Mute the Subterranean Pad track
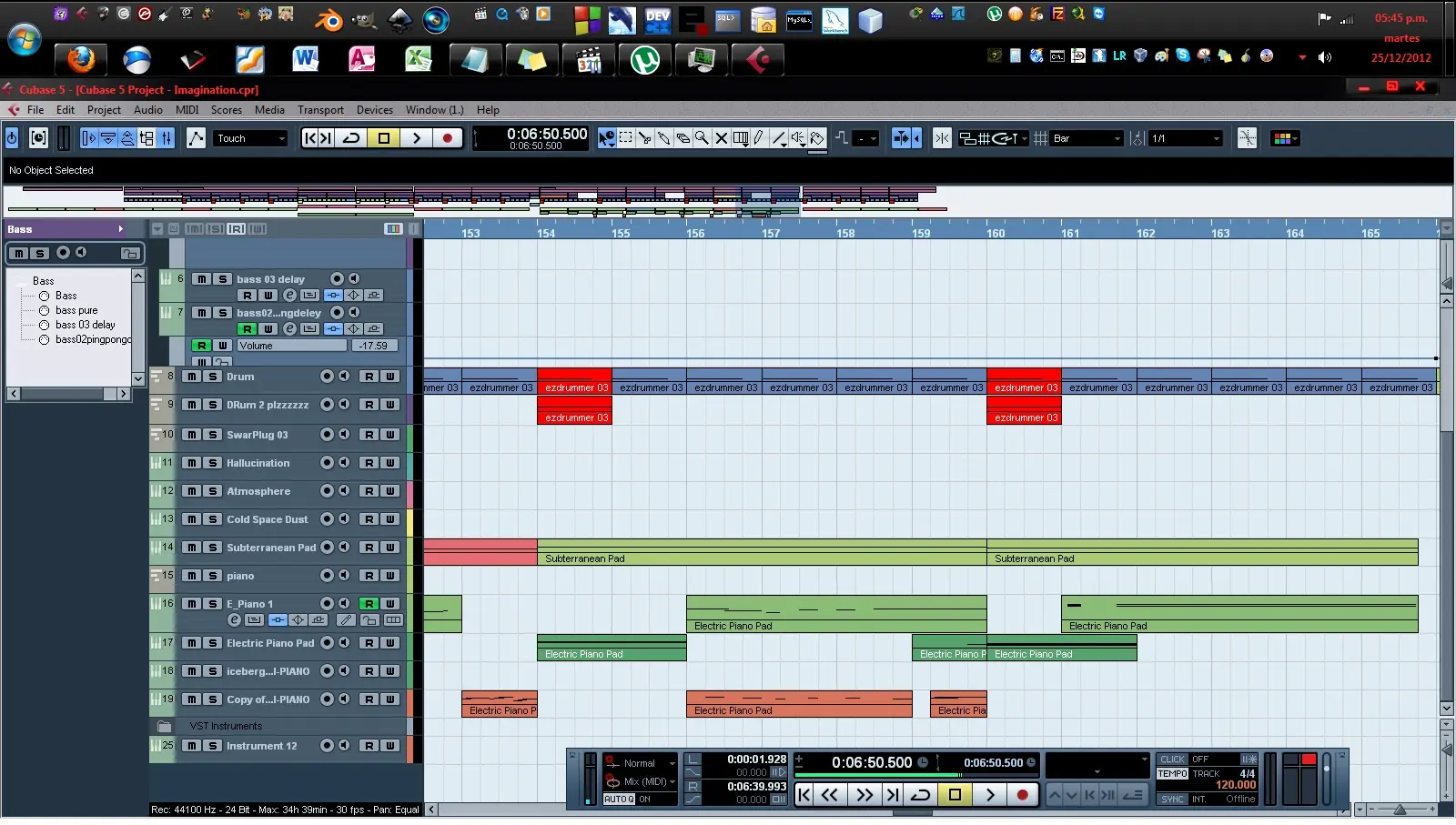1456x825 pixels. coord(192,548)
